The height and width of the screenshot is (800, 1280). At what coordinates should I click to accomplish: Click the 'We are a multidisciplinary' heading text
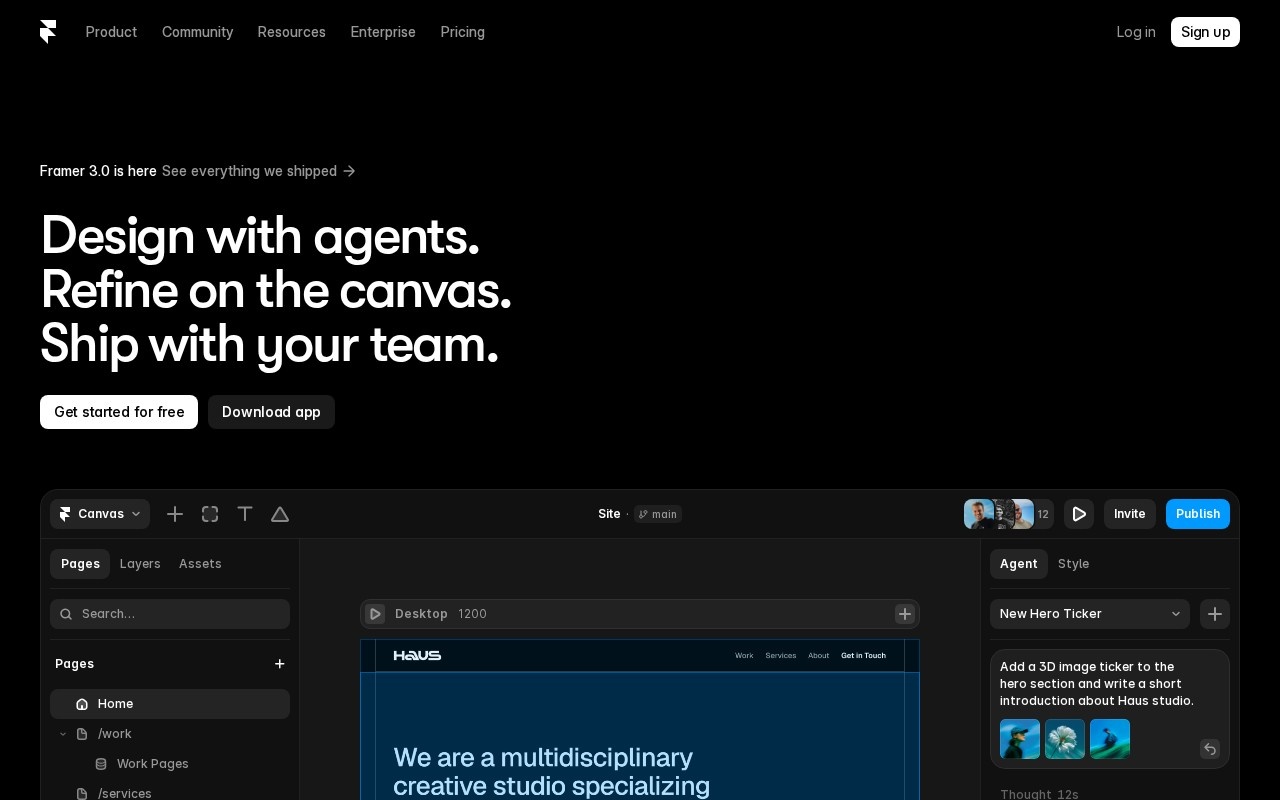(543, 757)
